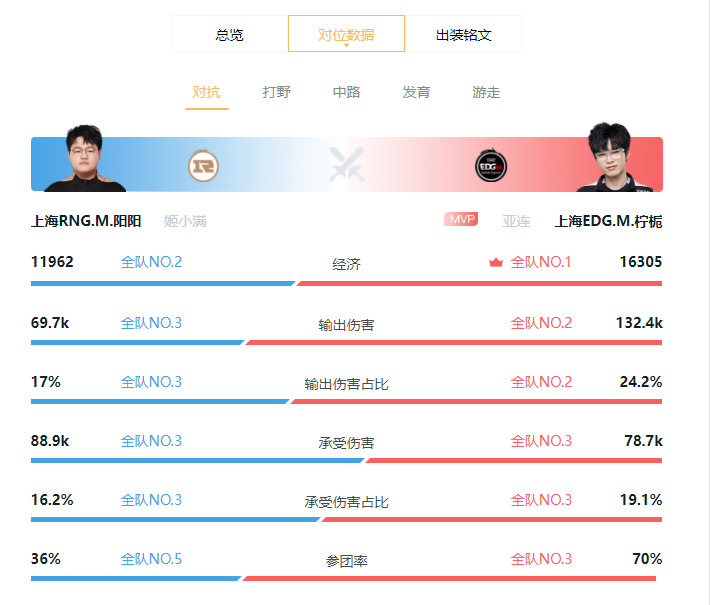
Task: Choose the 中路 position tab
Action: point(346,92)
